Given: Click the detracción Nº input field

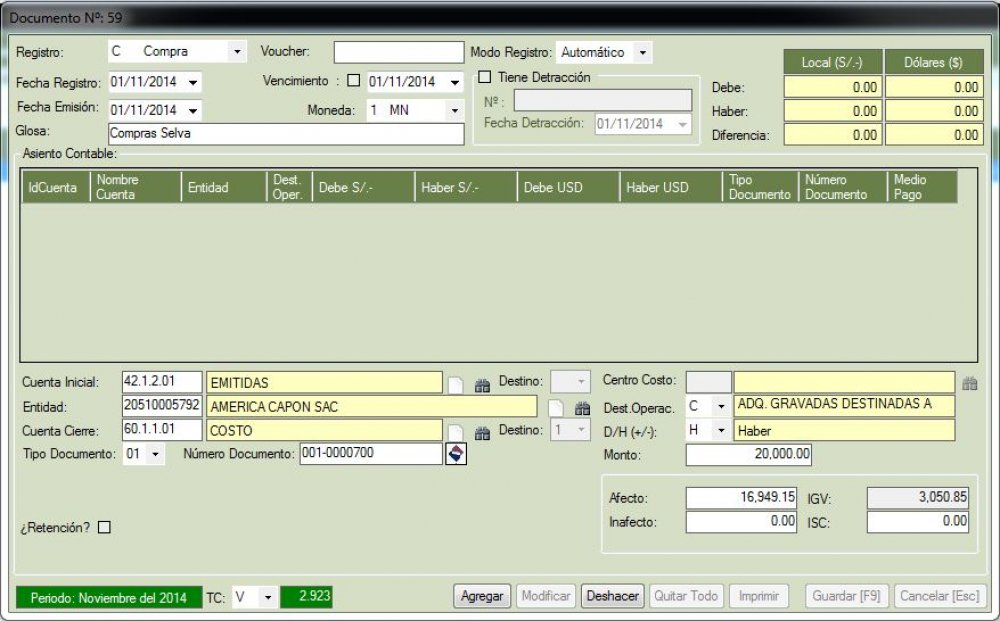Looking at the screenshot, I should (603, 100).
